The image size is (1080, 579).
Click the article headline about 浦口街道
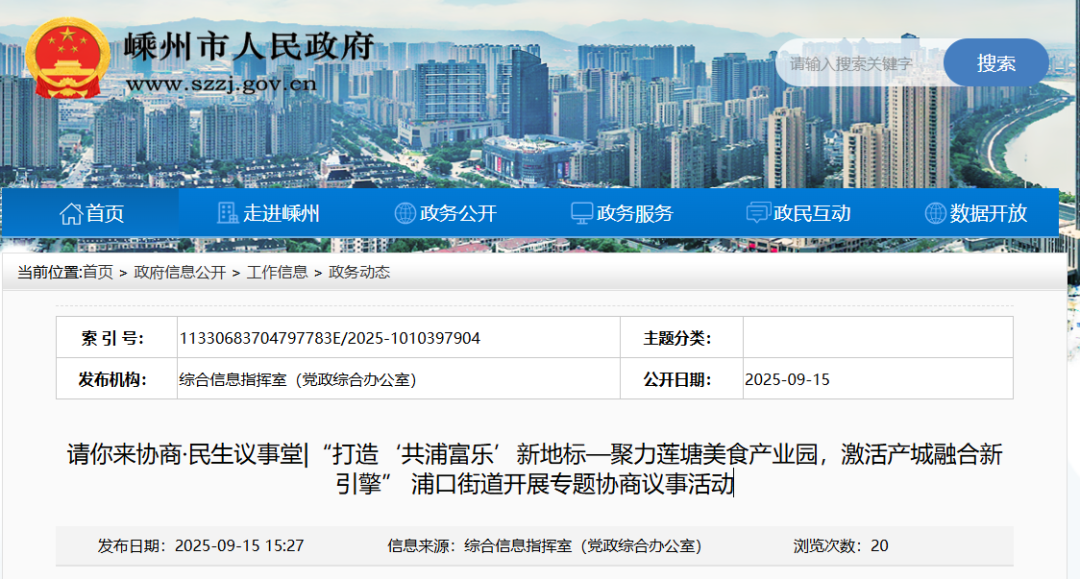pos(534,470)
